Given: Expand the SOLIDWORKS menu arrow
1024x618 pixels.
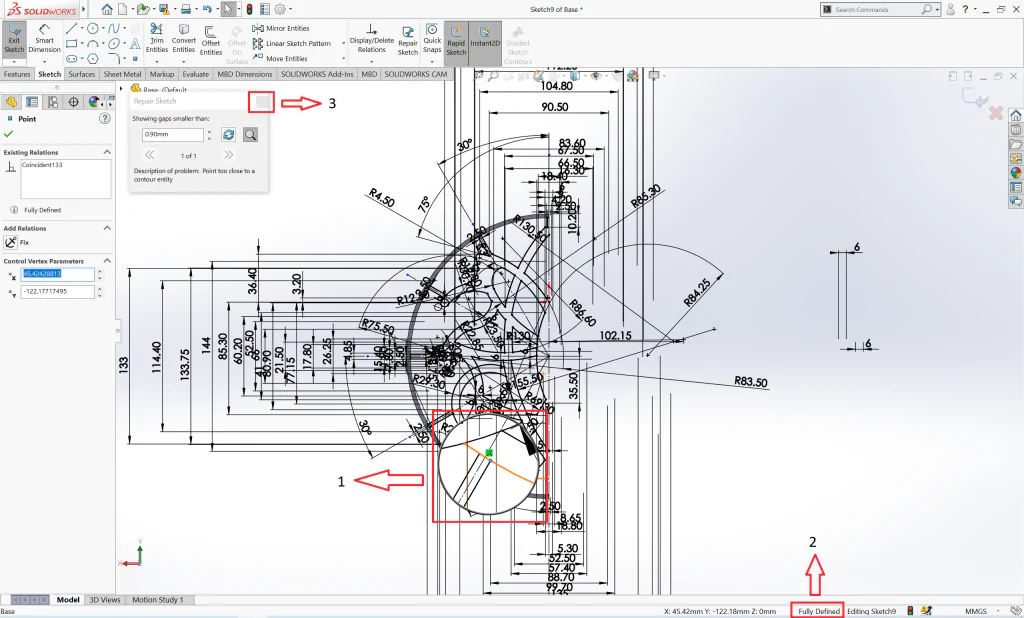Looking at the screenshot, I should tap(84, 9).
